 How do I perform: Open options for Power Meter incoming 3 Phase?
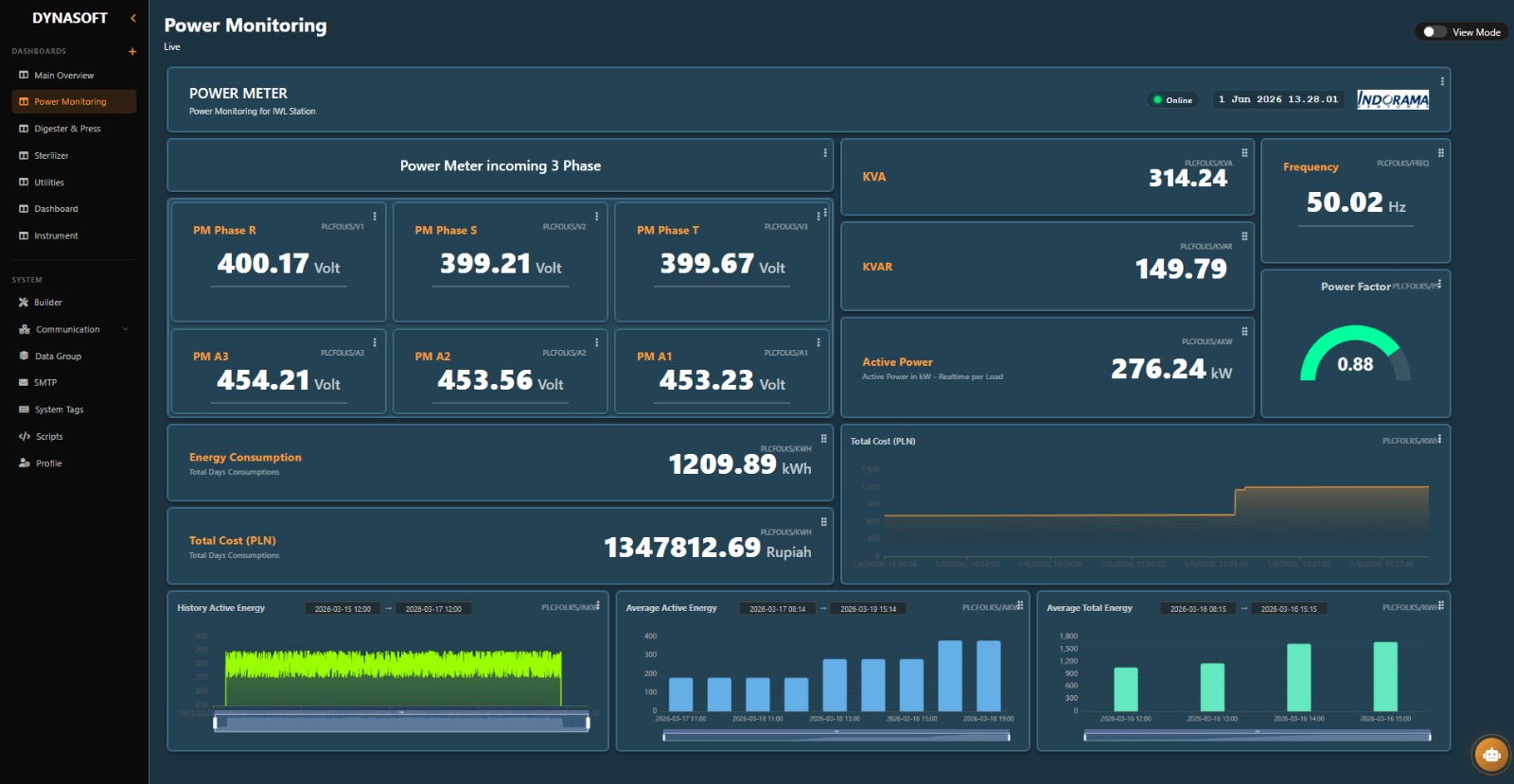(825, 152)
